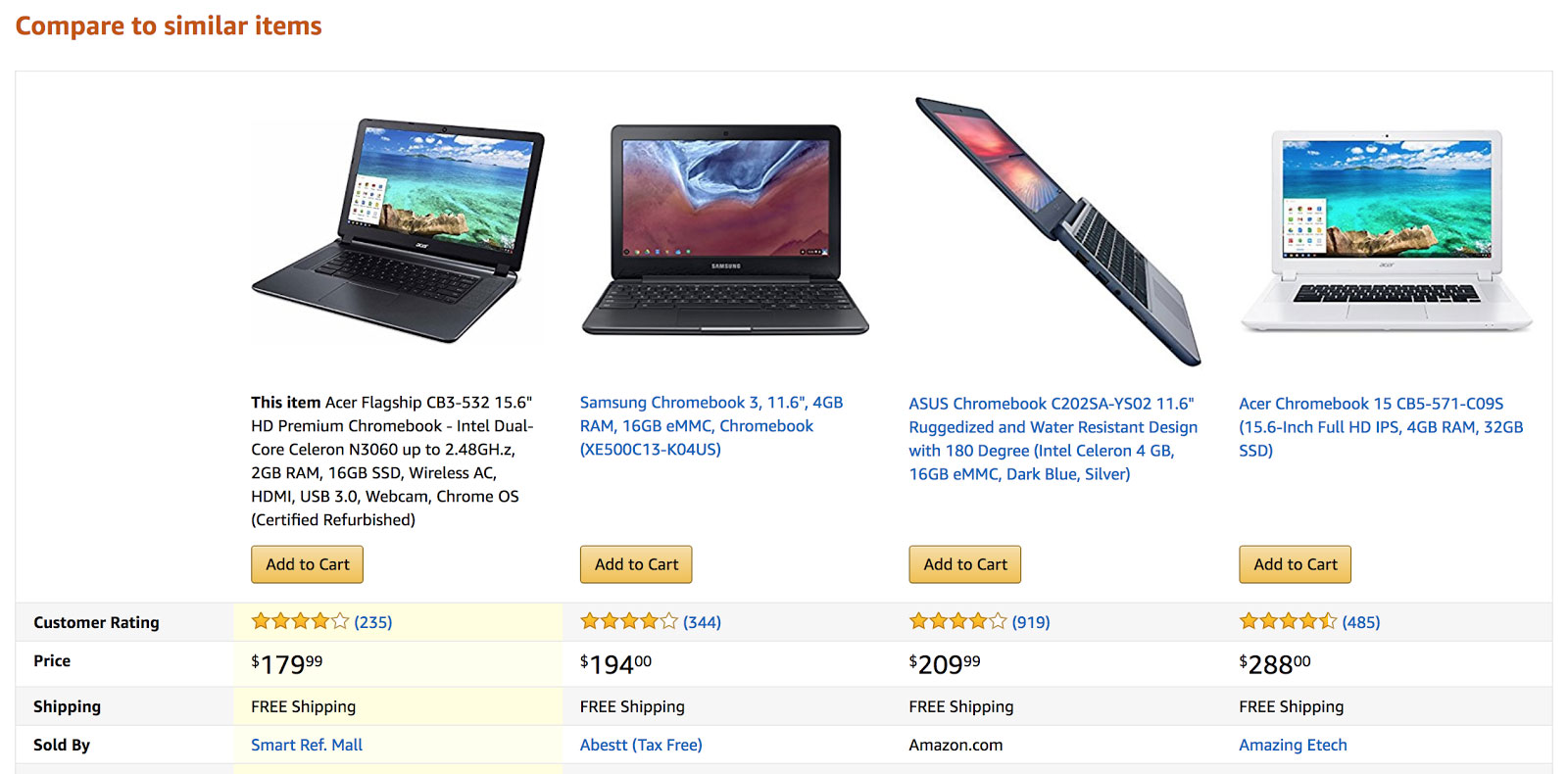View the 235 reviews for Acer Flagship
This screenshot has width=1568, height=774.
(373, 622)
